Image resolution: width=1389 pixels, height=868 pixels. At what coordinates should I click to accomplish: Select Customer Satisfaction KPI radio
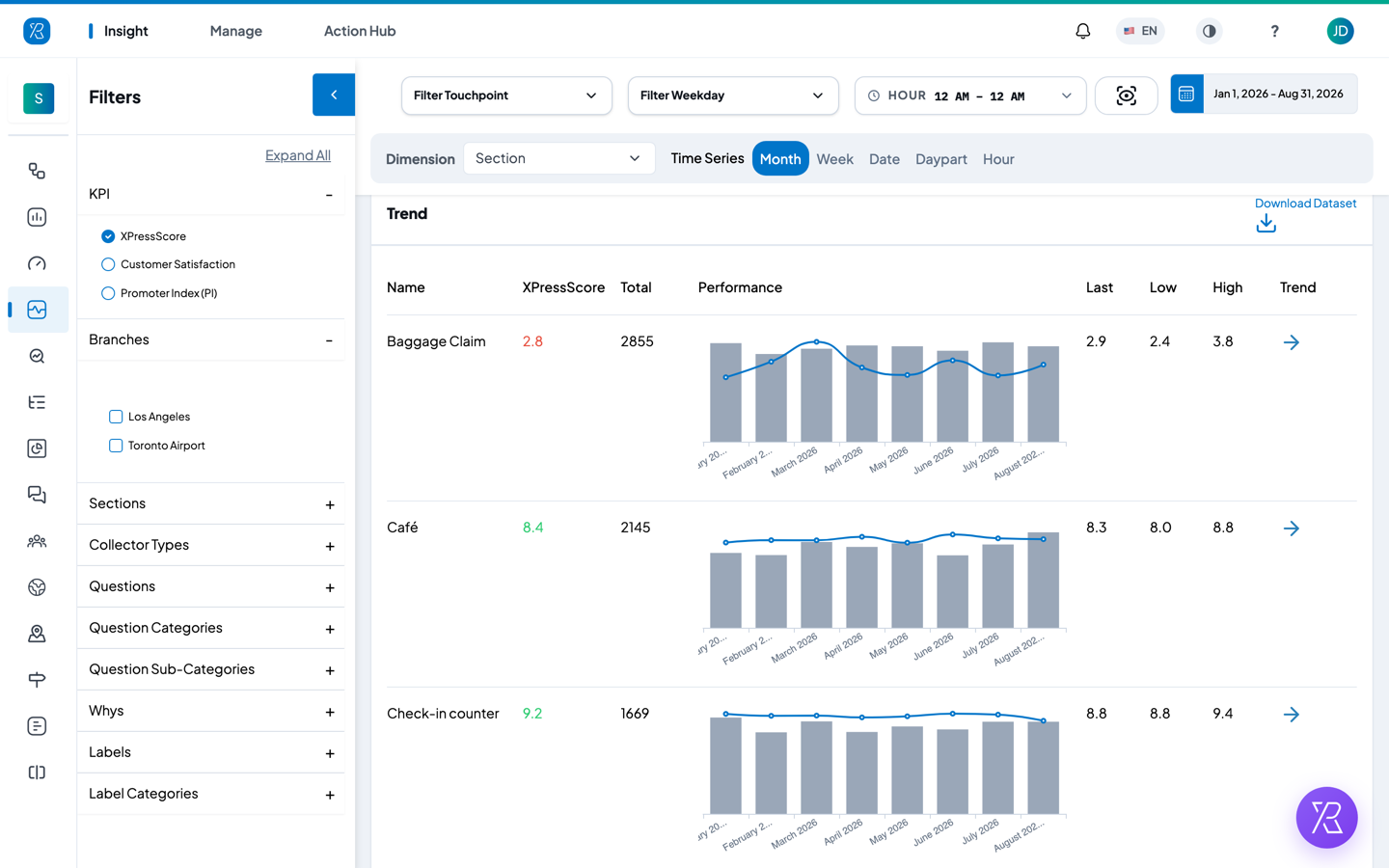click(108, 264)
